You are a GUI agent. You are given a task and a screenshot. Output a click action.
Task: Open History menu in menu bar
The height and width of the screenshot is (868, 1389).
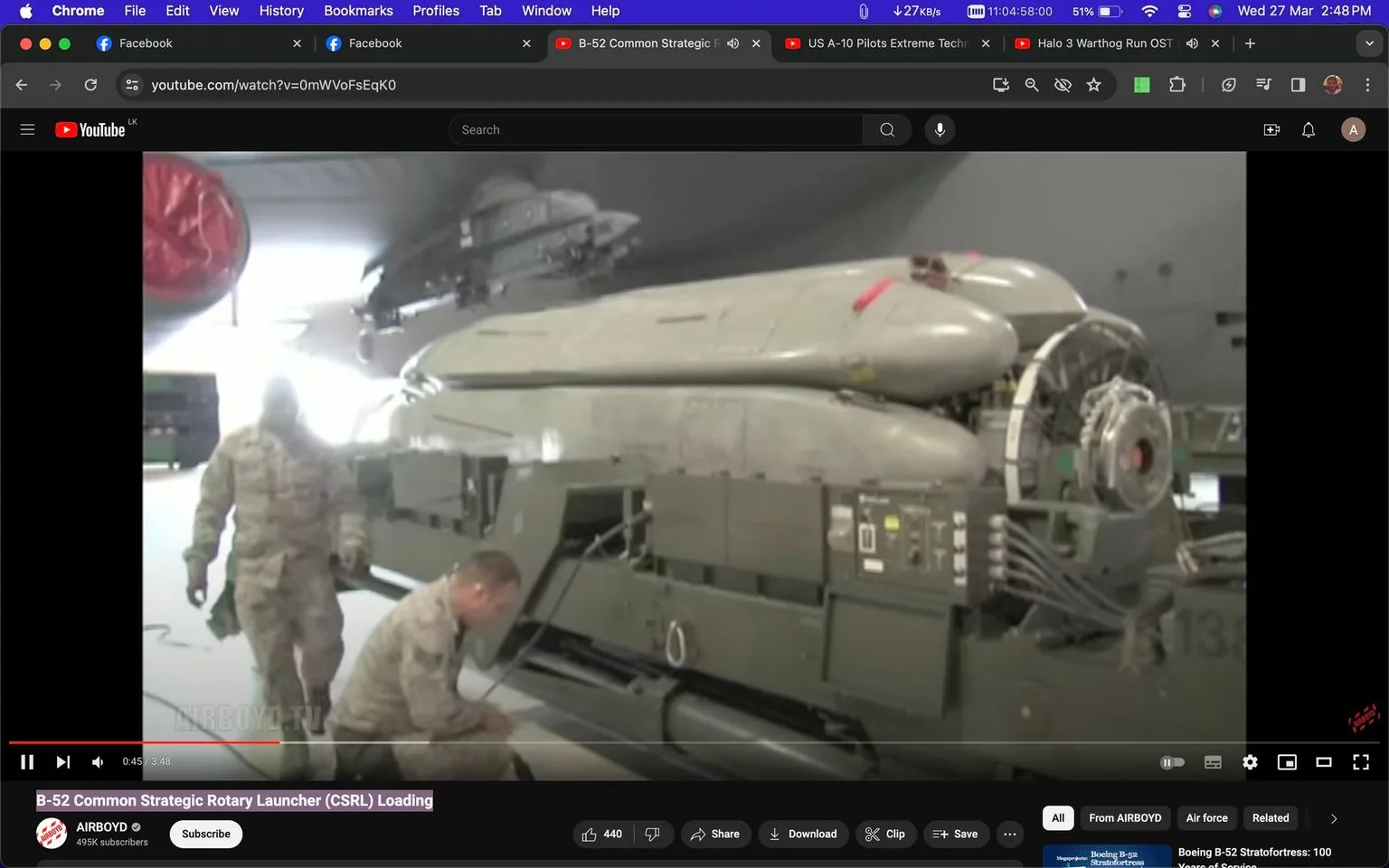pos(281,11)
